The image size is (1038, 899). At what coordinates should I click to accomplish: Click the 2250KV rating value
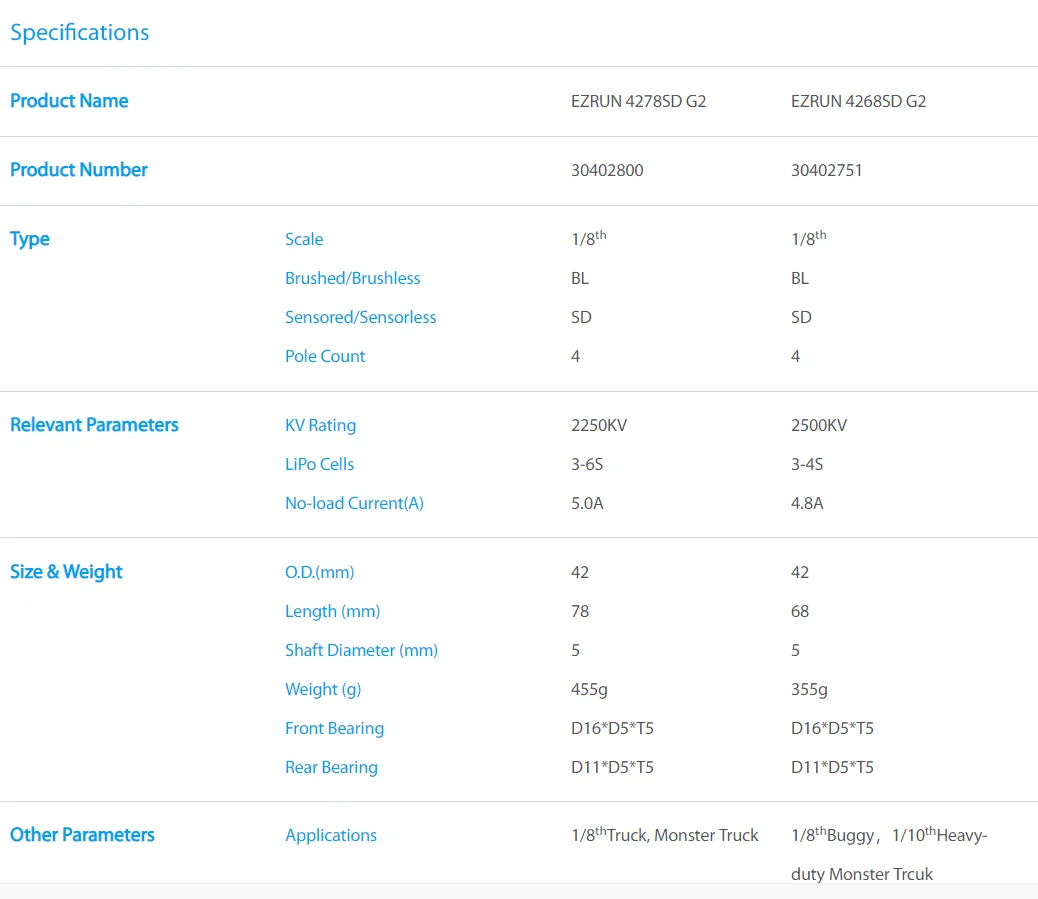(x=599, y=425)
